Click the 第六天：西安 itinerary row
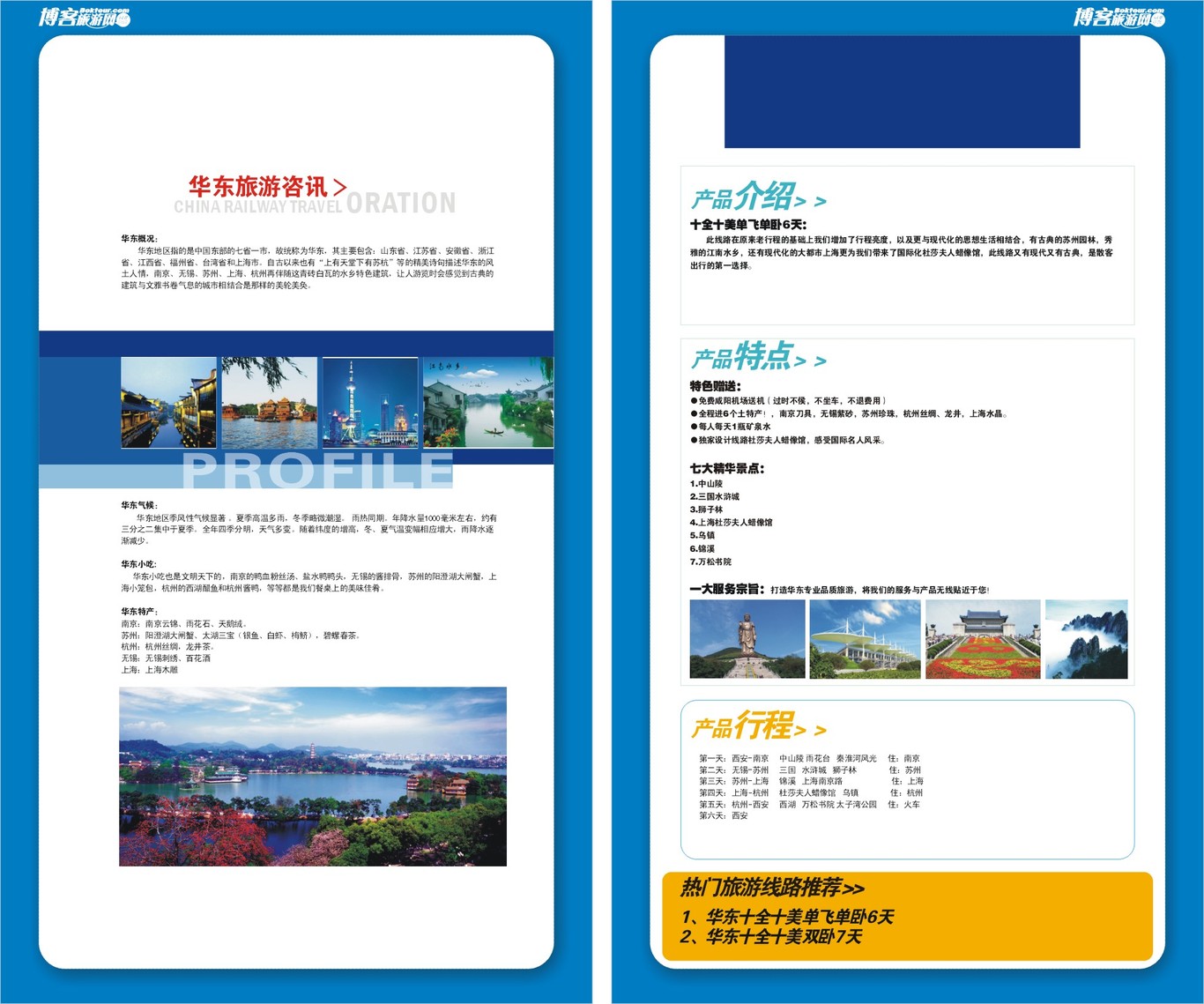Image resolution: width=1204 pixels, height=1004 pixels. pyautogui.click(x=724, y=815)
